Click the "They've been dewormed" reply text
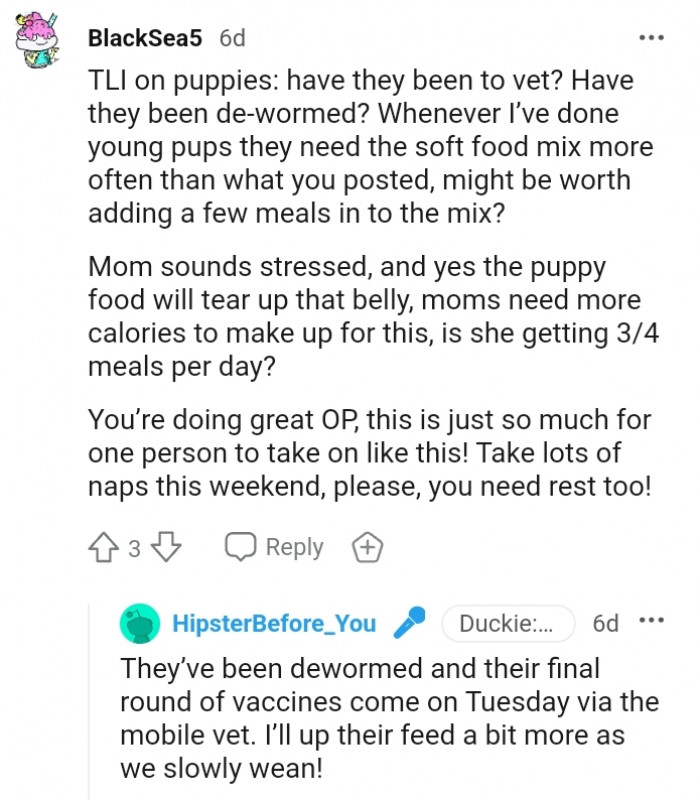Screen dimensions: 700x800 point(388,718)
